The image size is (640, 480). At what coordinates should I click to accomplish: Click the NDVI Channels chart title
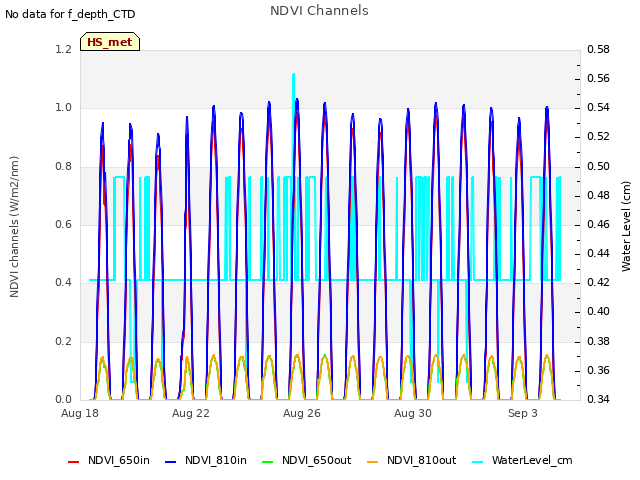[x=319, y=11]
